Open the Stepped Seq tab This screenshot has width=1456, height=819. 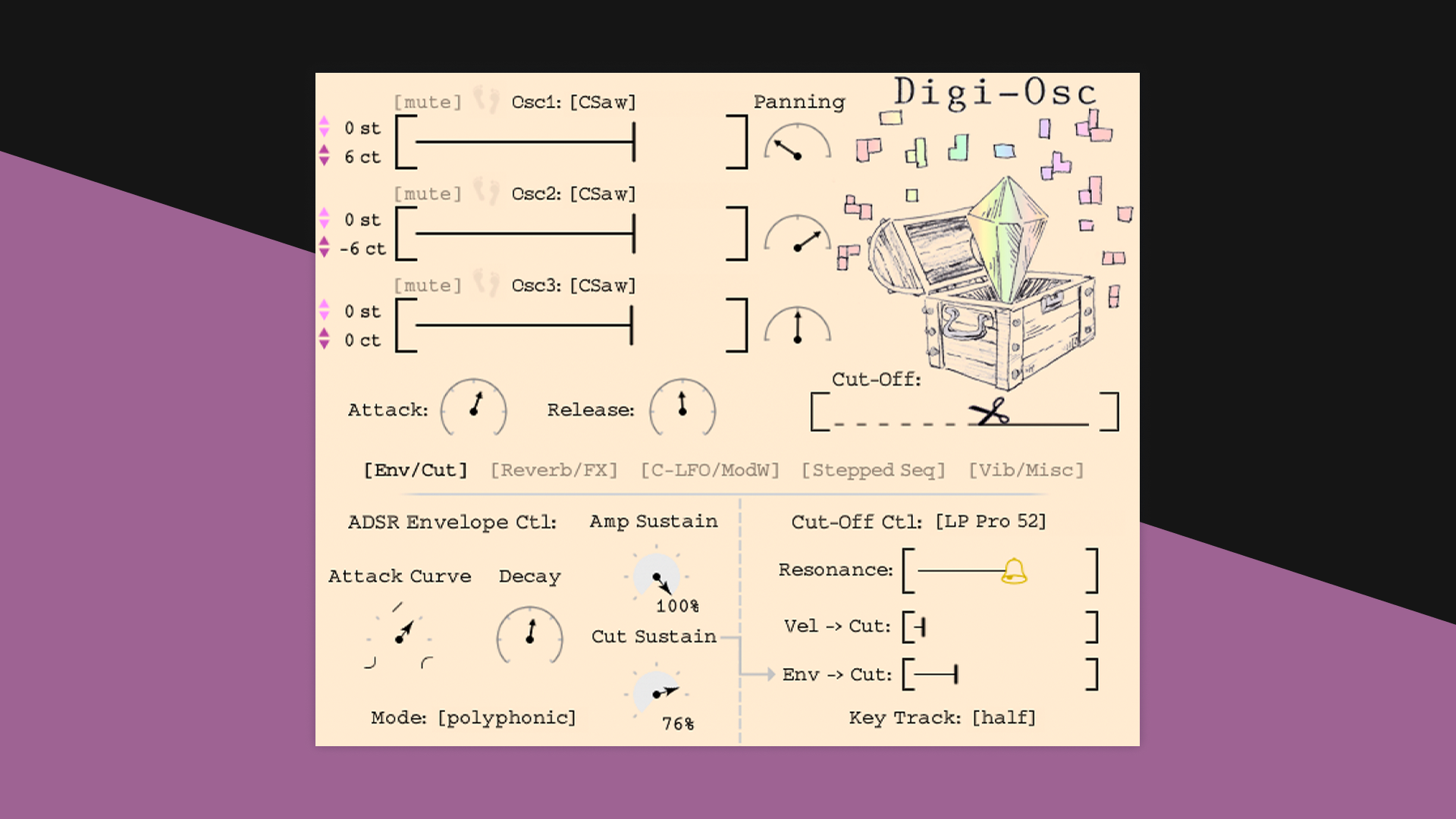[x=874, y=469]
